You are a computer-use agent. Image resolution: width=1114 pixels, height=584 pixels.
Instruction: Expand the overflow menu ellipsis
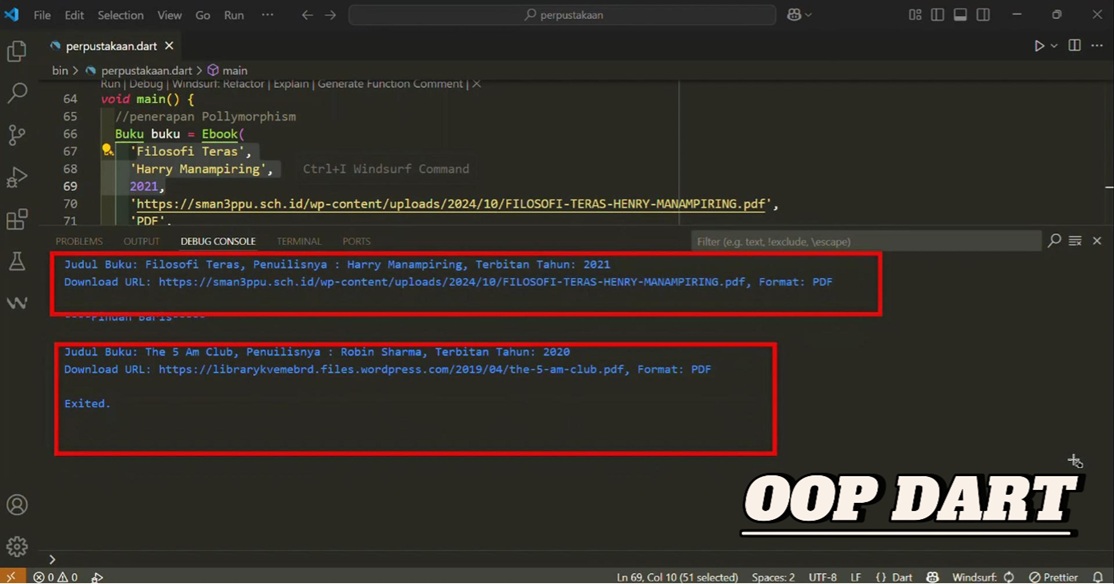click(267, 15)
